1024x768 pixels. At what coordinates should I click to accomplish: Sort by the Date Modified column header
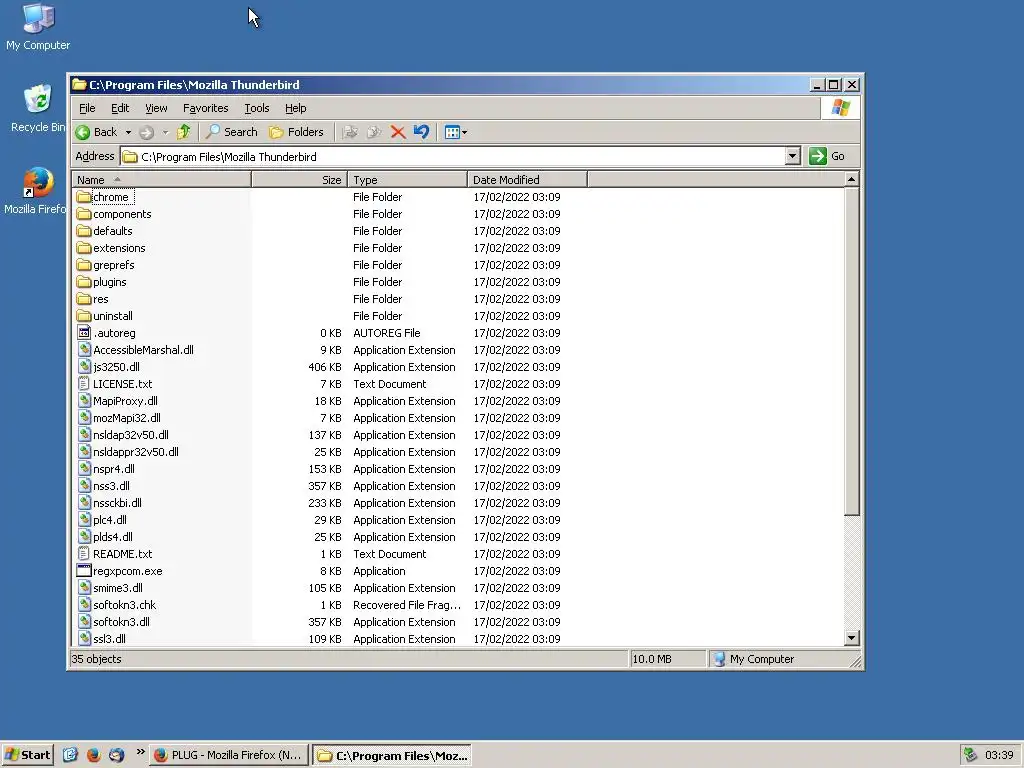527,180
